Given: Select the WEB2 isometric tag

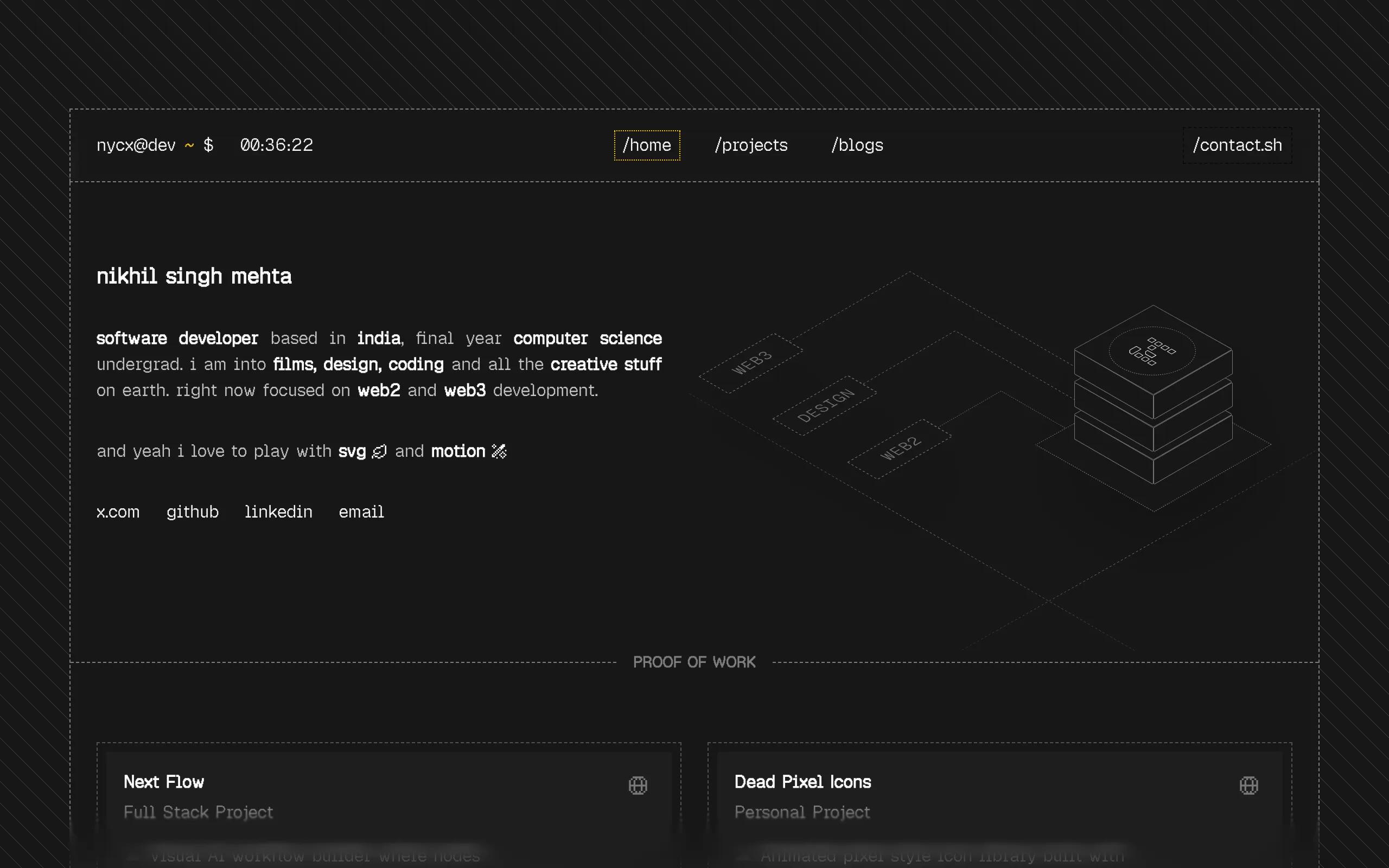Looking at the screenshot, I should tap(900, 448).
